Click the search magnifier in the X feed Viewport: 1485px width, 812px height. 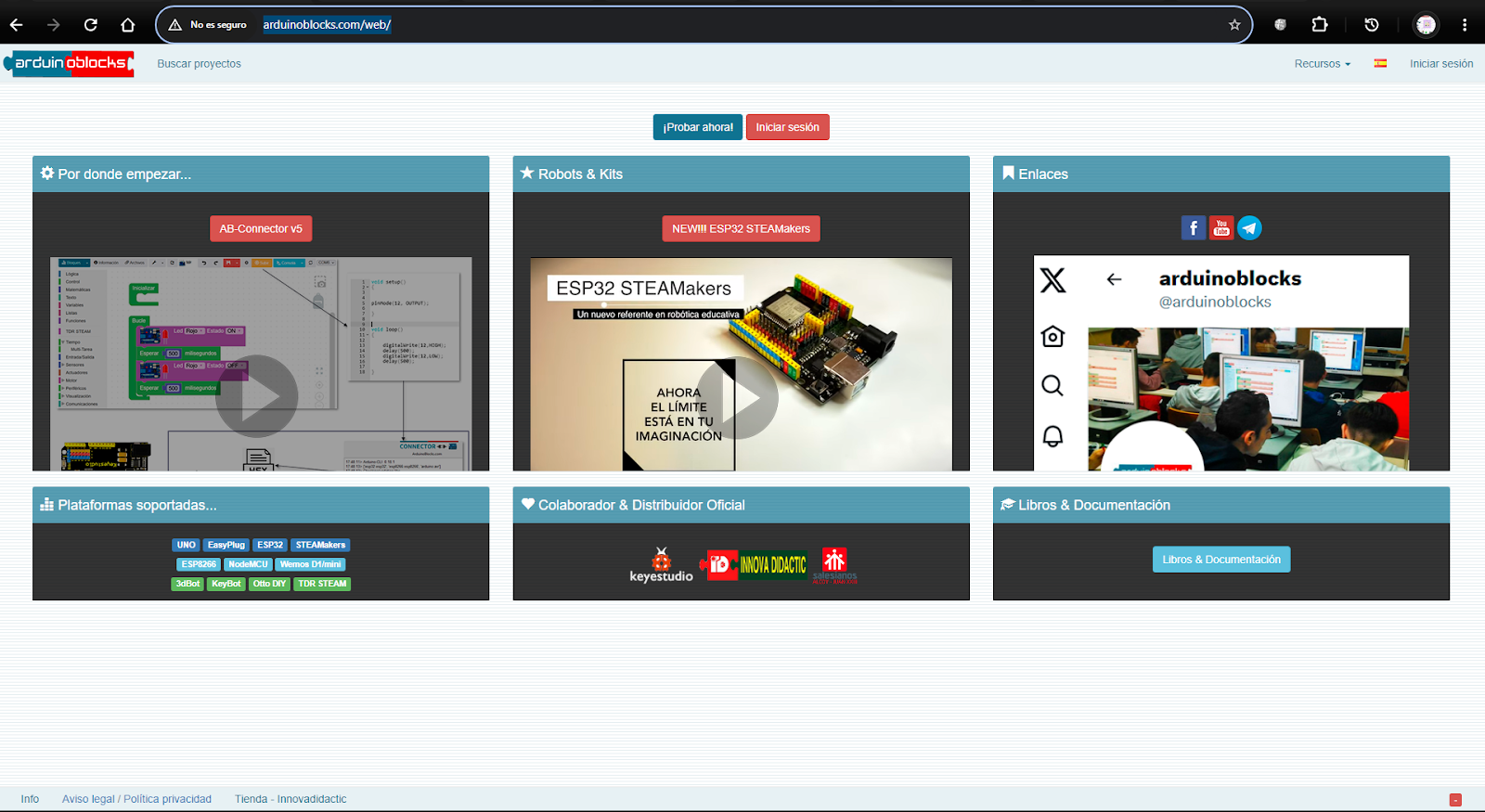tap(1052, 385)
